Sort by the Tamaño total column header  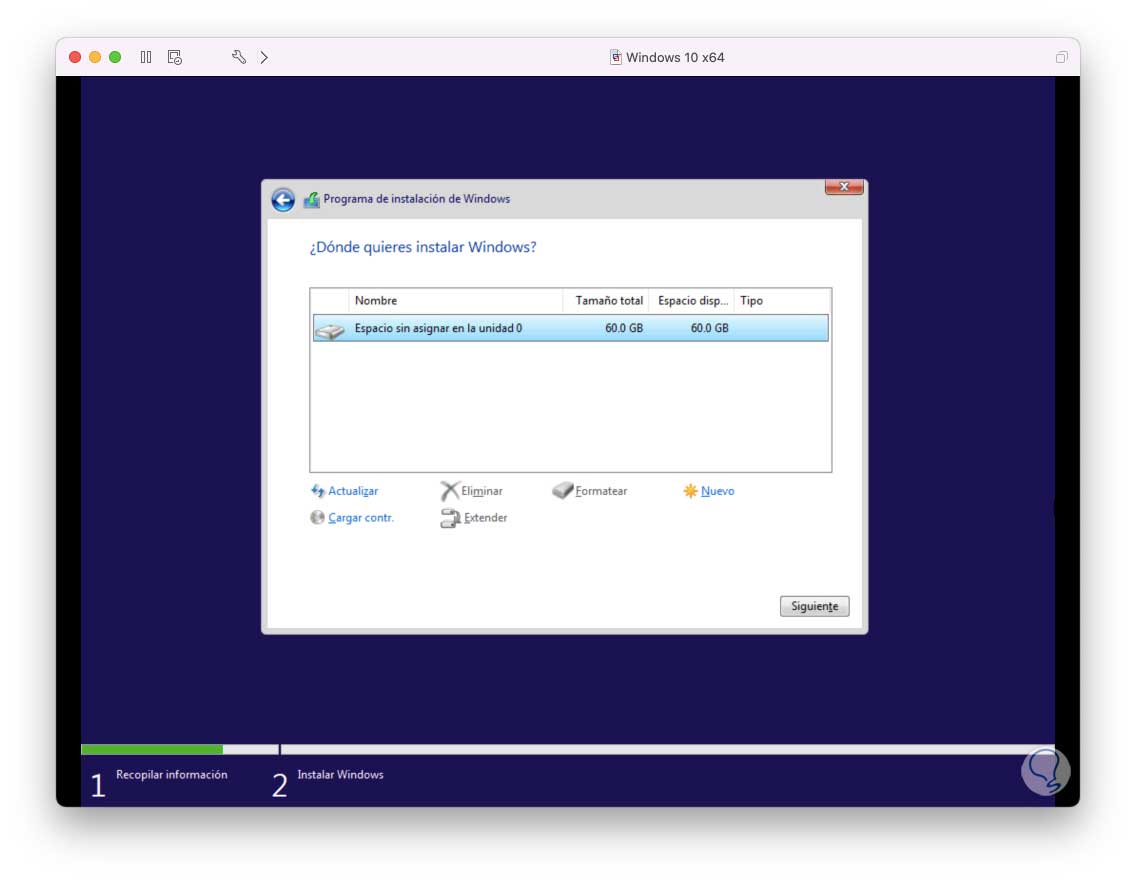coord(606,301)
